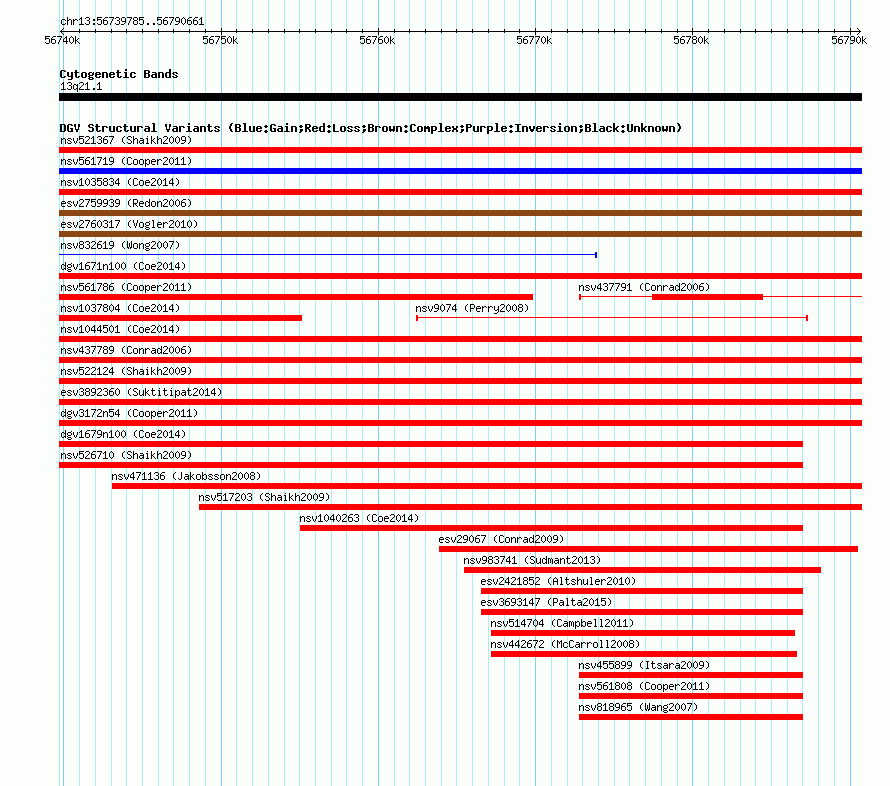
Task: Click nsv517203 (Shaikh2009) label
Action: (264, 497)
